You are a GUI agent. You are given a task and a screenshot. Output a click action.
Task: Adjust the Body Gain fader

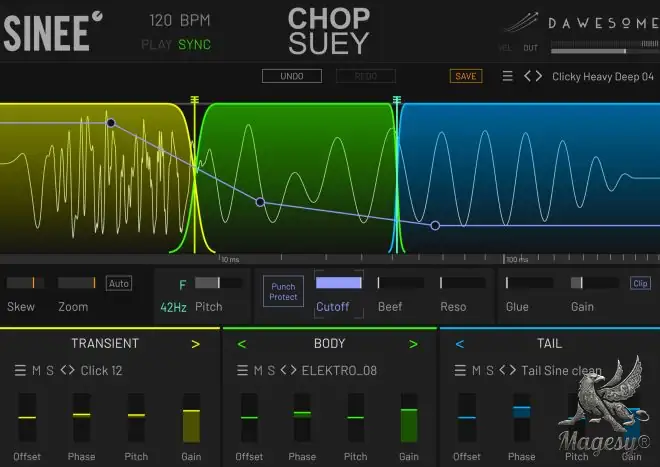coord(409,417)
